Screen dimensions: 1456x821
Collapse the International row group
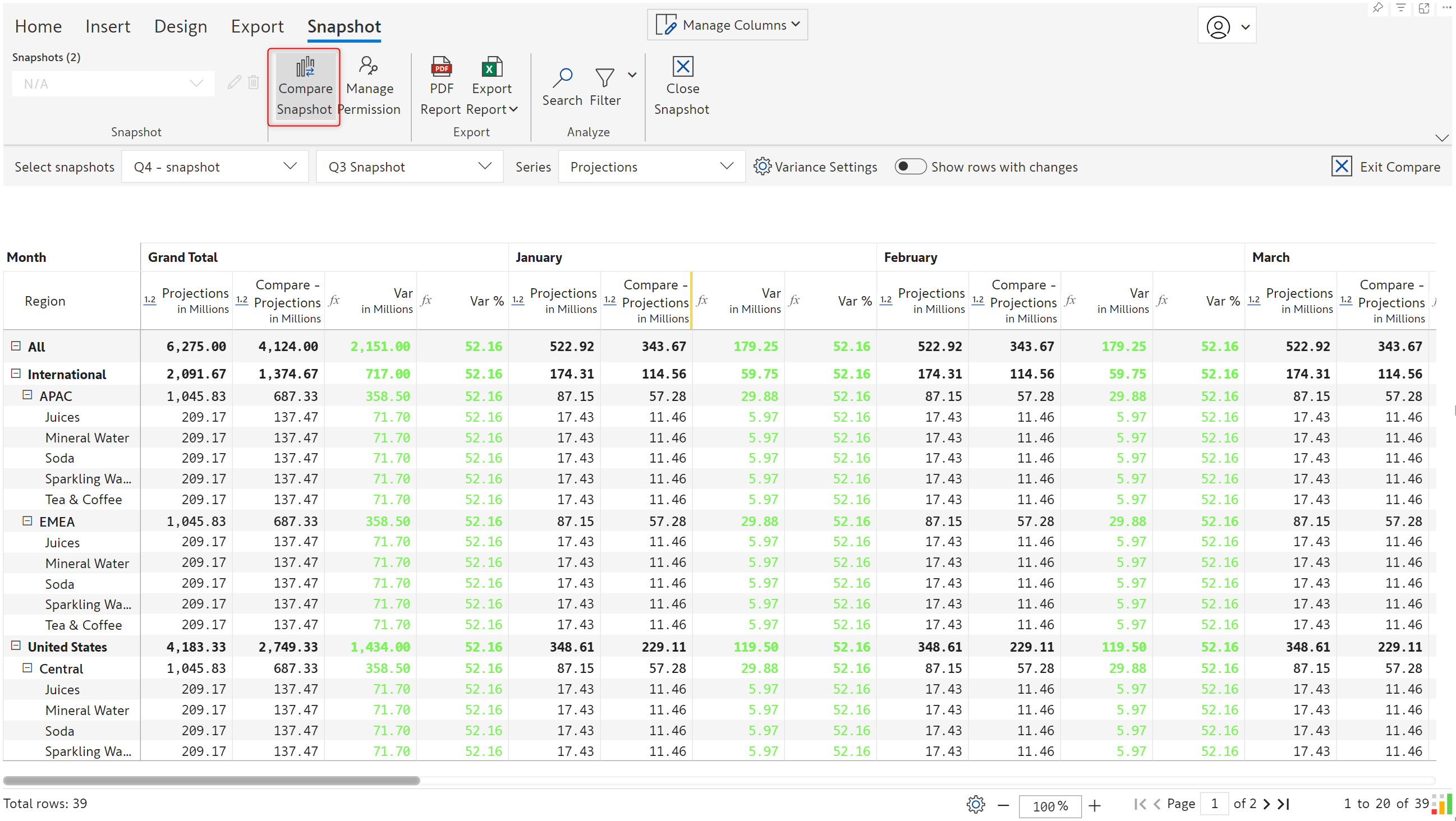16,373
